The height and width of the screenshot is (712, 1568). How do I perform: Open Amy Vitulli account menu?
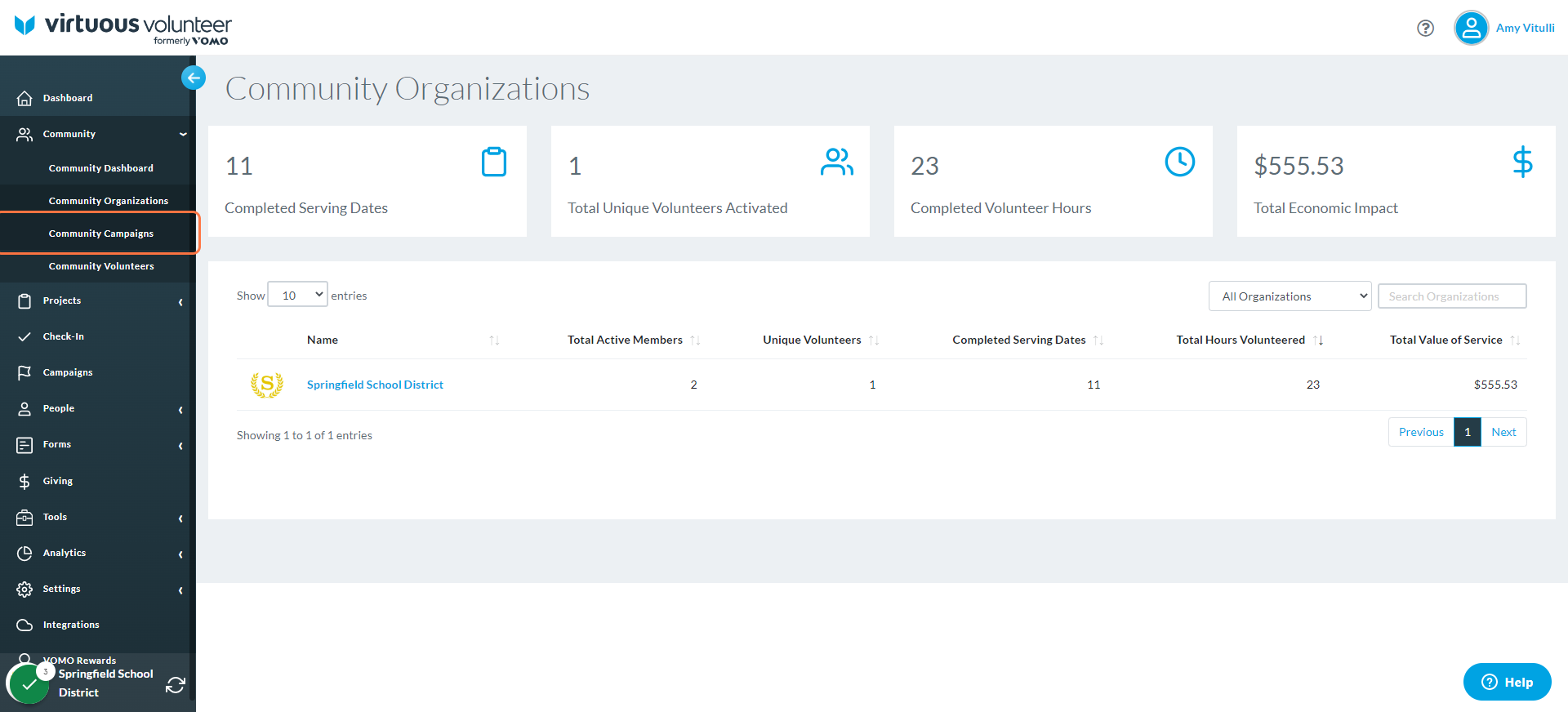tap(1525, 28)
